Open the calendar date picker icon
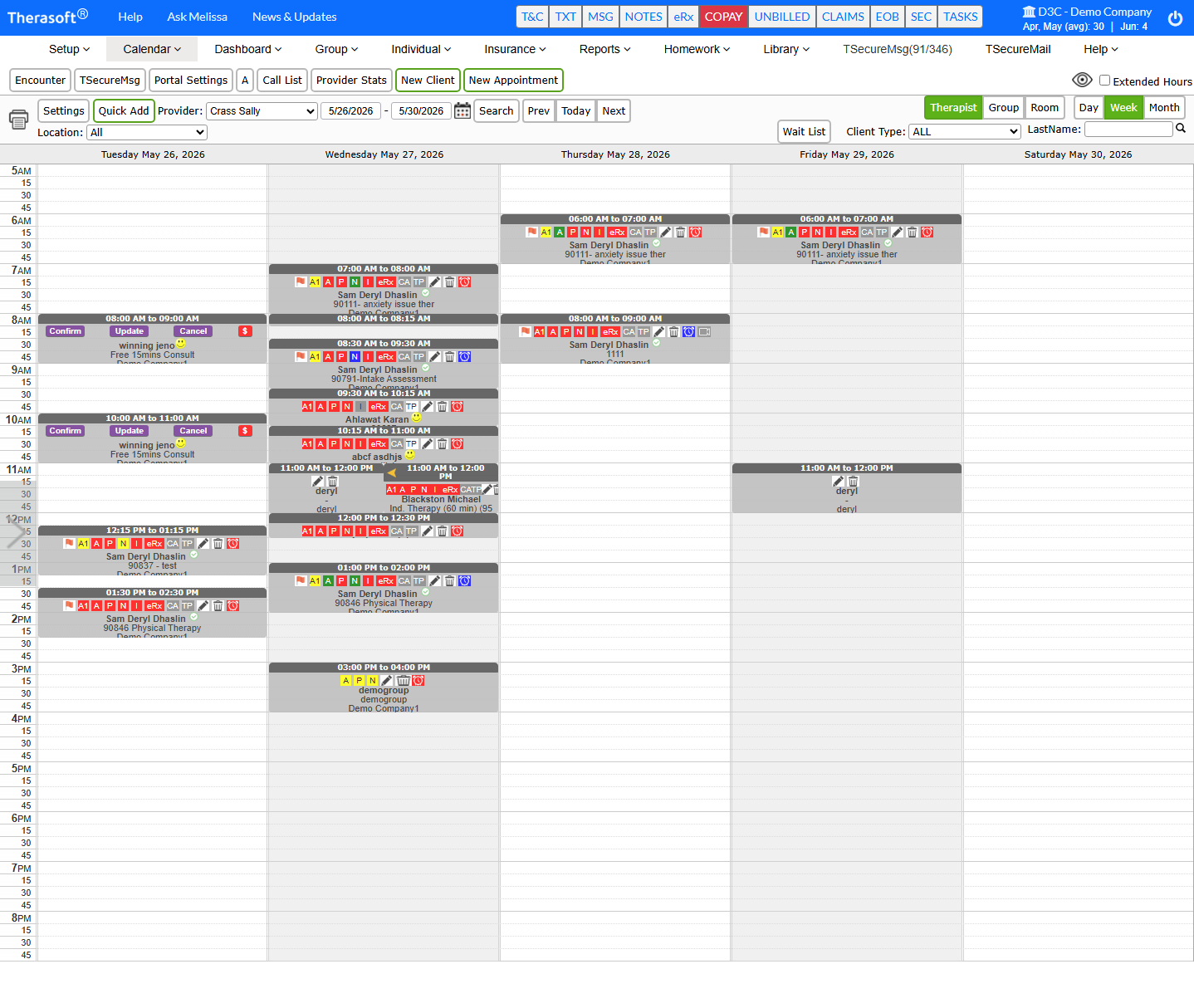The image size is (1194, 1008). (x=462, y=110)
